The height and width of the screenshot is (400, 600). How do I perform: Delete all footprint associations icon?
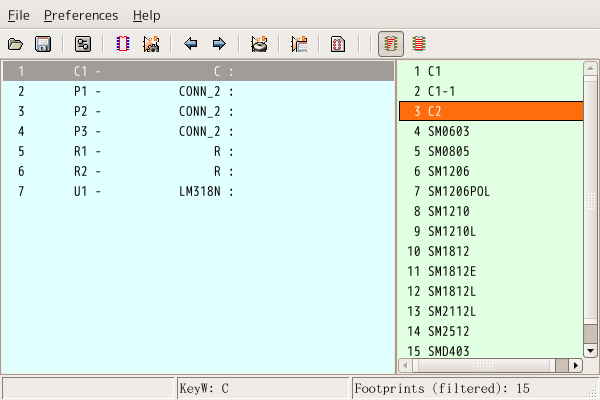[259, 44]
